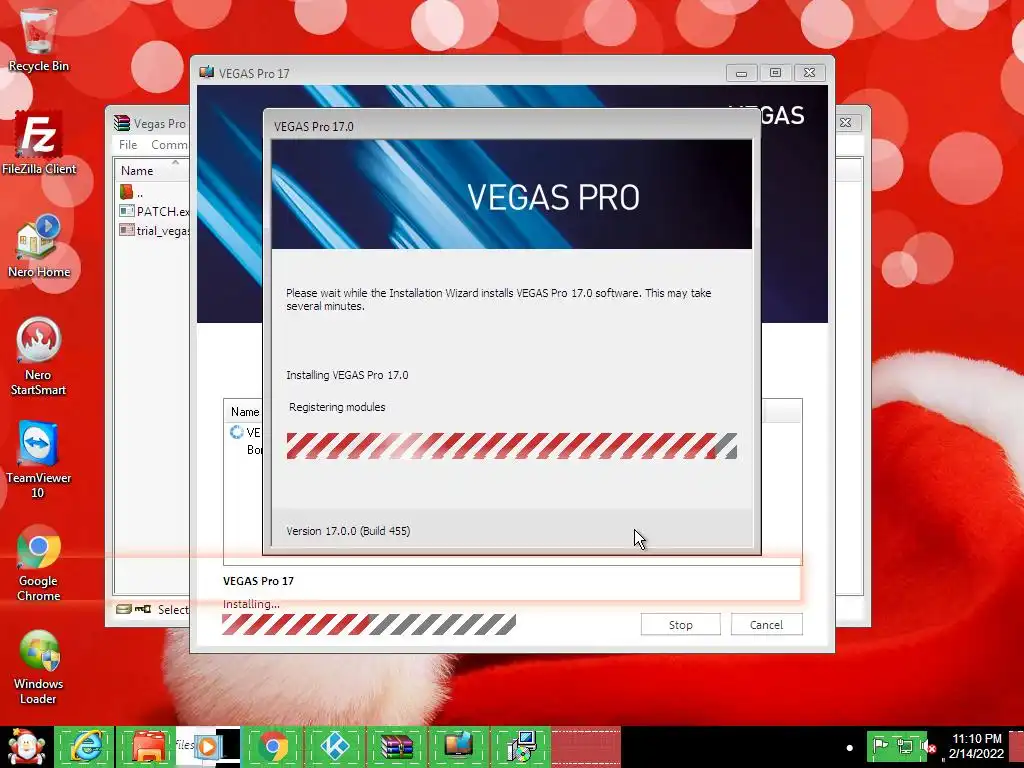Click registering modules progress bar
1024x768 pixels.
pyautogui.click(x=511, y=445)
